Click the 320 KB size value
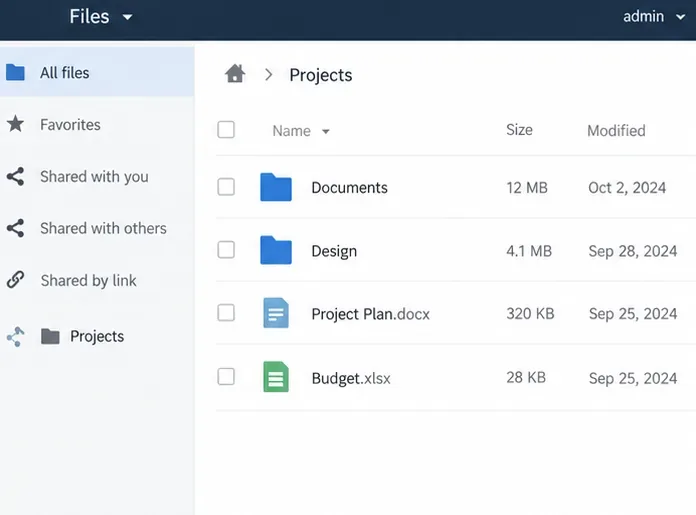 click(x=530, y=313)
